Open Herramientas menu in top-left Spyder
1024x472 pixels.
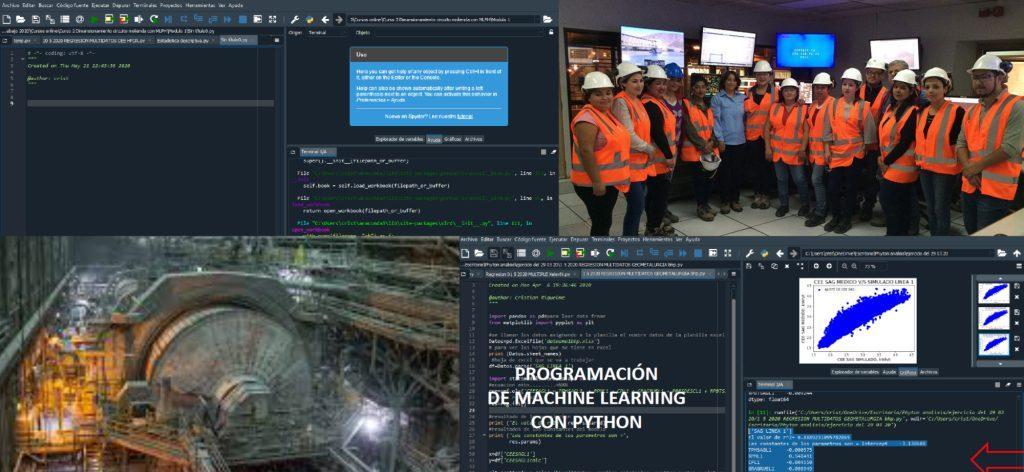click(x=200, y=5)
